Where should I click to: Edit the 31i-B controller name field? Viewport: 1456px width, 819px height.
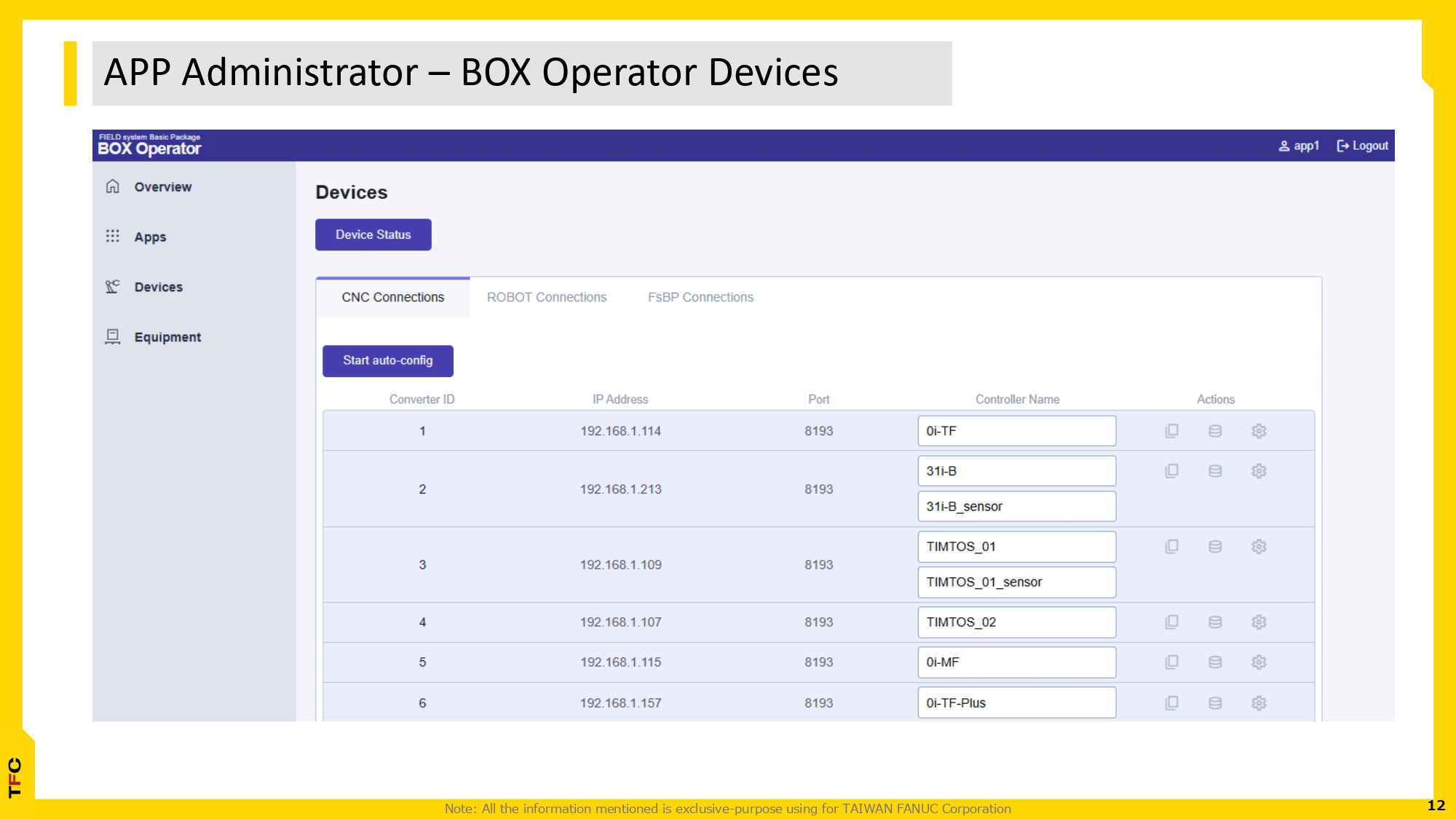point(1017,471)
